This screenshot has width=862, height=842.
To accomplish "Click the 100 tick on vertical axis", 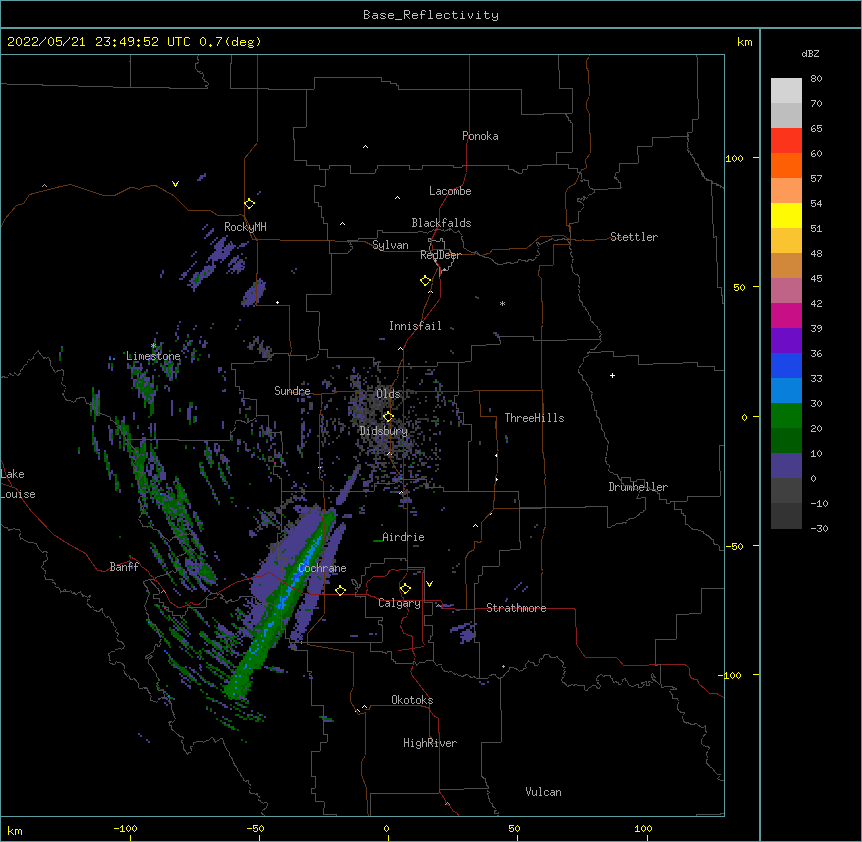I will tap(734, 158).
